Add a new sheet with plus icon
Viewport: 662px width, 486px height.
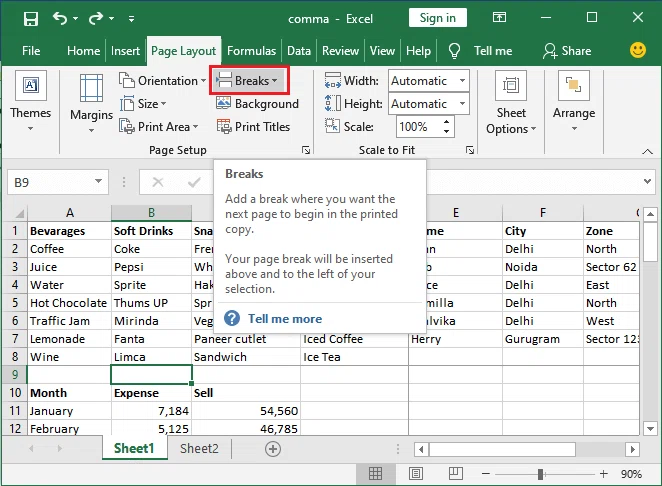[x=273, y=448]
